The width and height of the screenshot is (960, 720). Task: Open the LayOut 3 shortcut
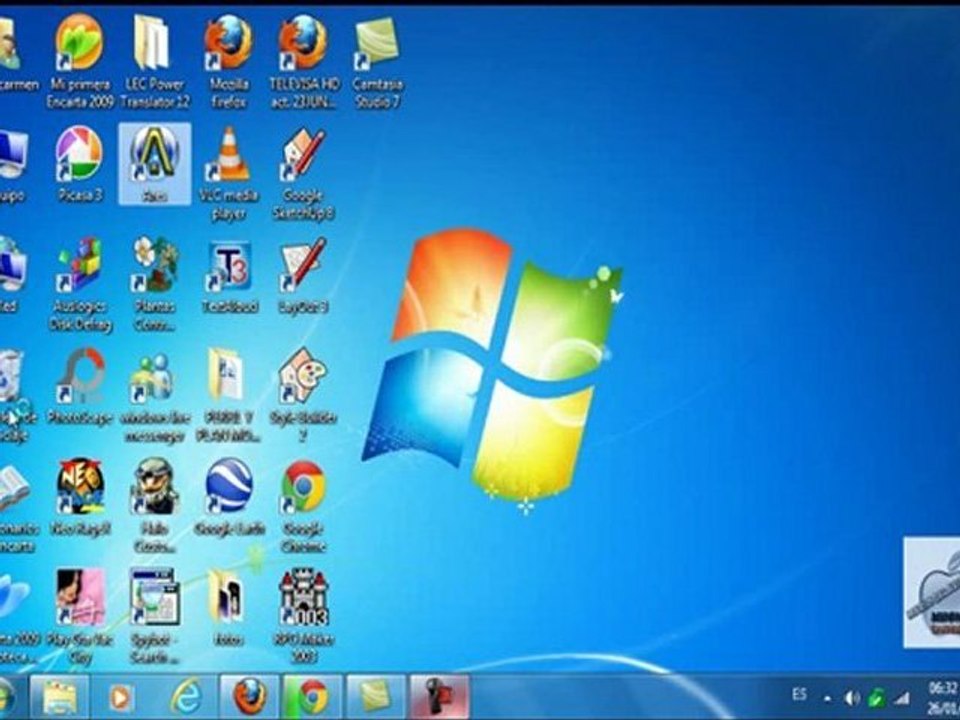coord(304,276)
